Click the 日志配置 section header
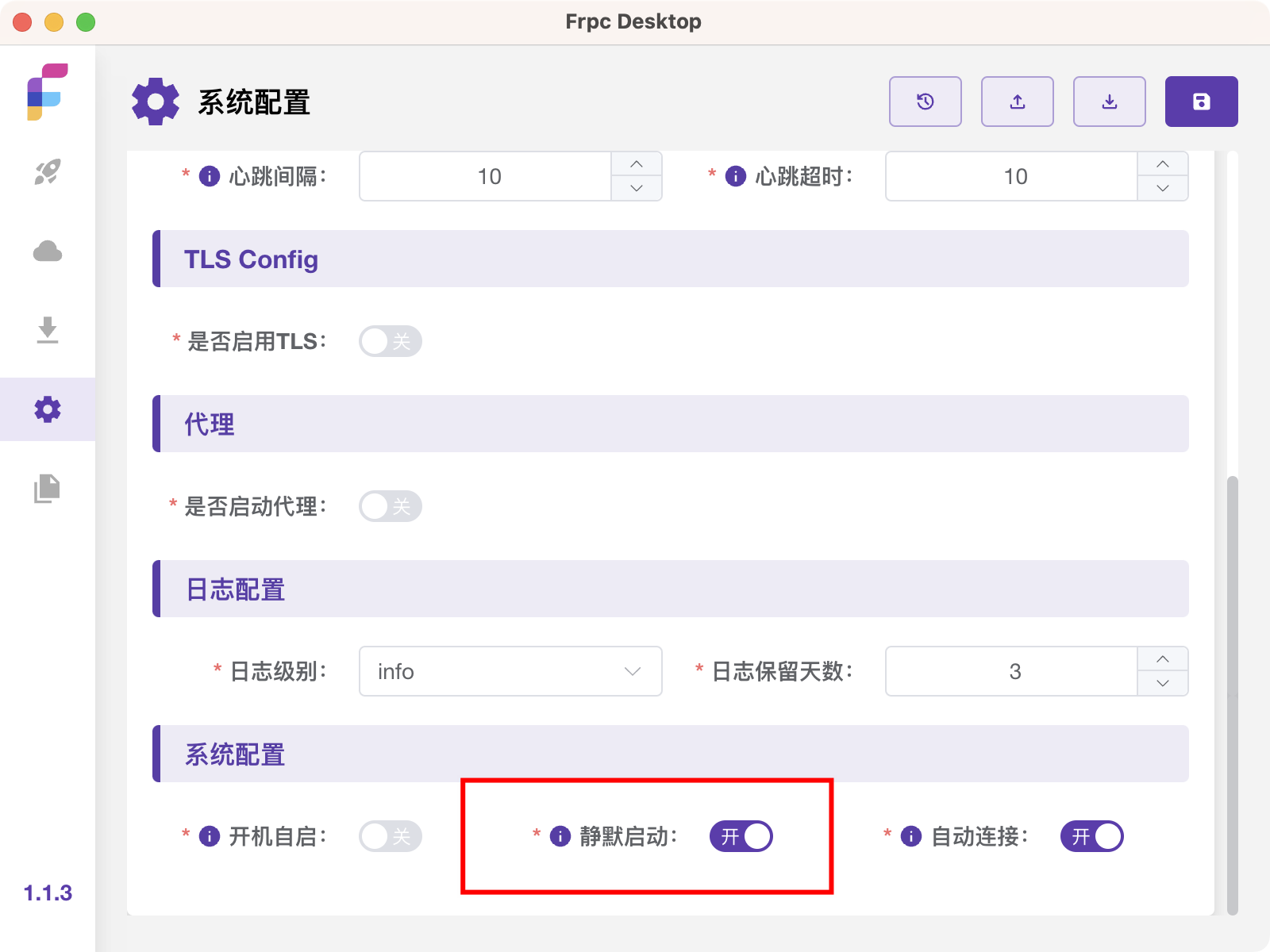This screenshot has height=952, width=1270. pyautogui.click(x=671, y=589)
